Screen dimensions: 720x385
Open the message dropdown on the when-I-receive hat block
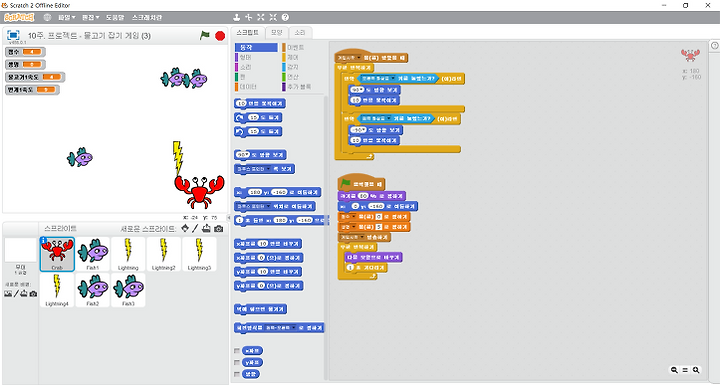click(359, 58)
